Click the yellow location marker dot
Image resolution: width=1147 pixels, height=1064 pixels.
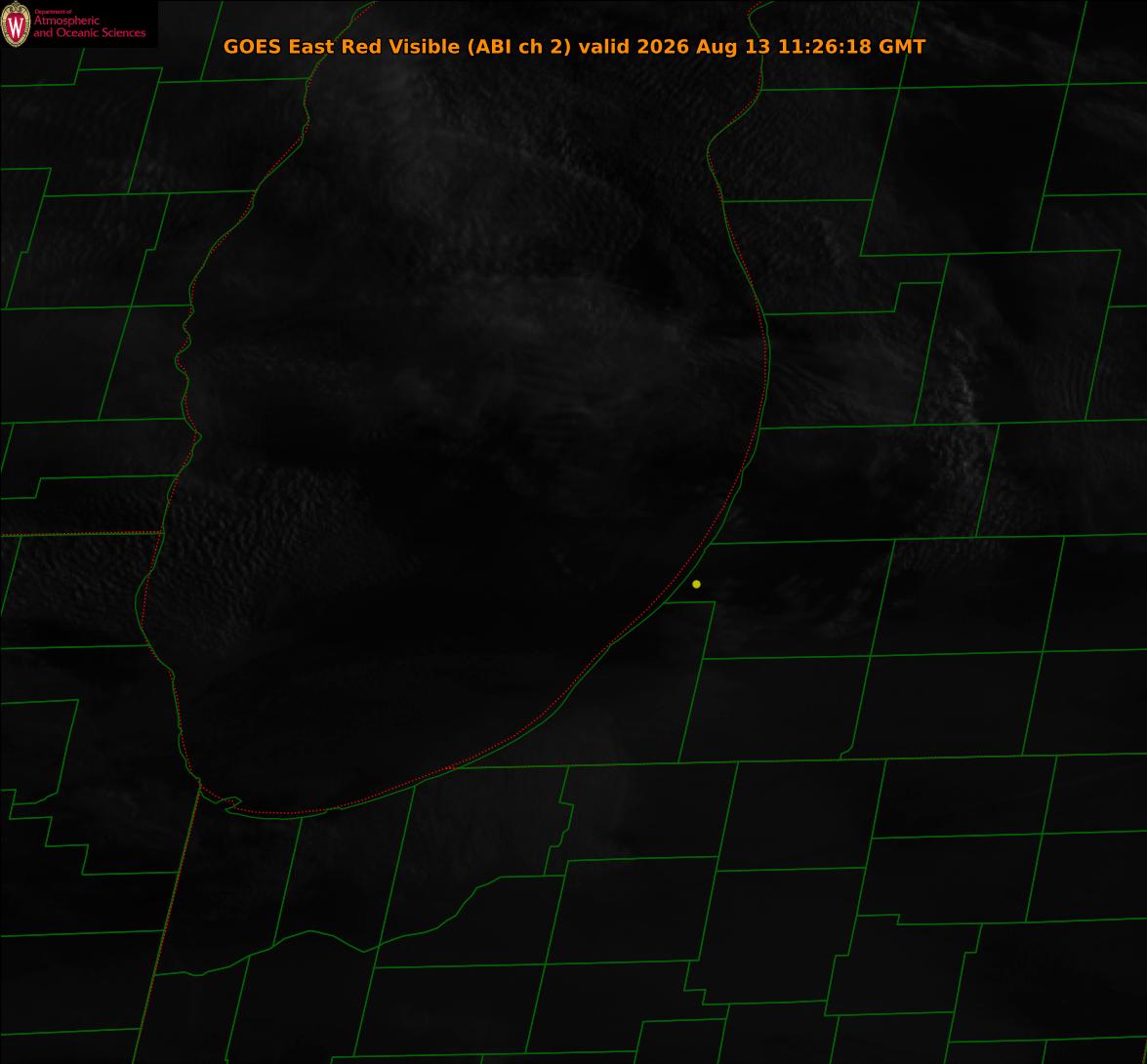(696, 584)
